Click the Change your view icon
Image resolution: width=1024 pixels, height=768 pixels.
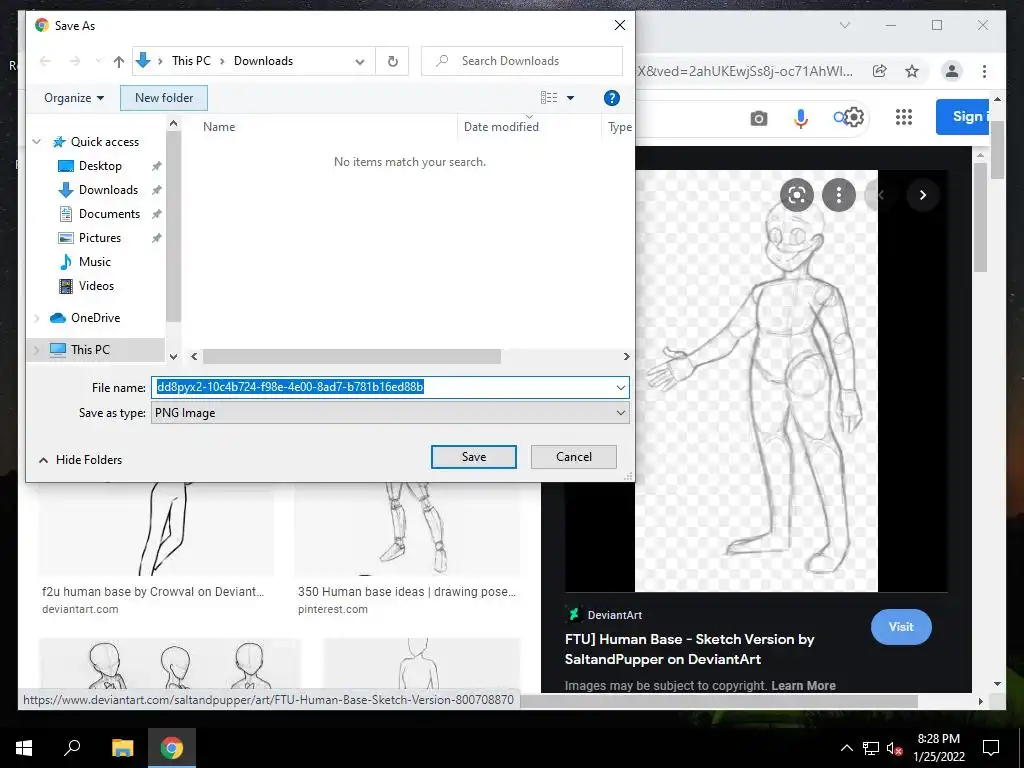tap(549, 98)
